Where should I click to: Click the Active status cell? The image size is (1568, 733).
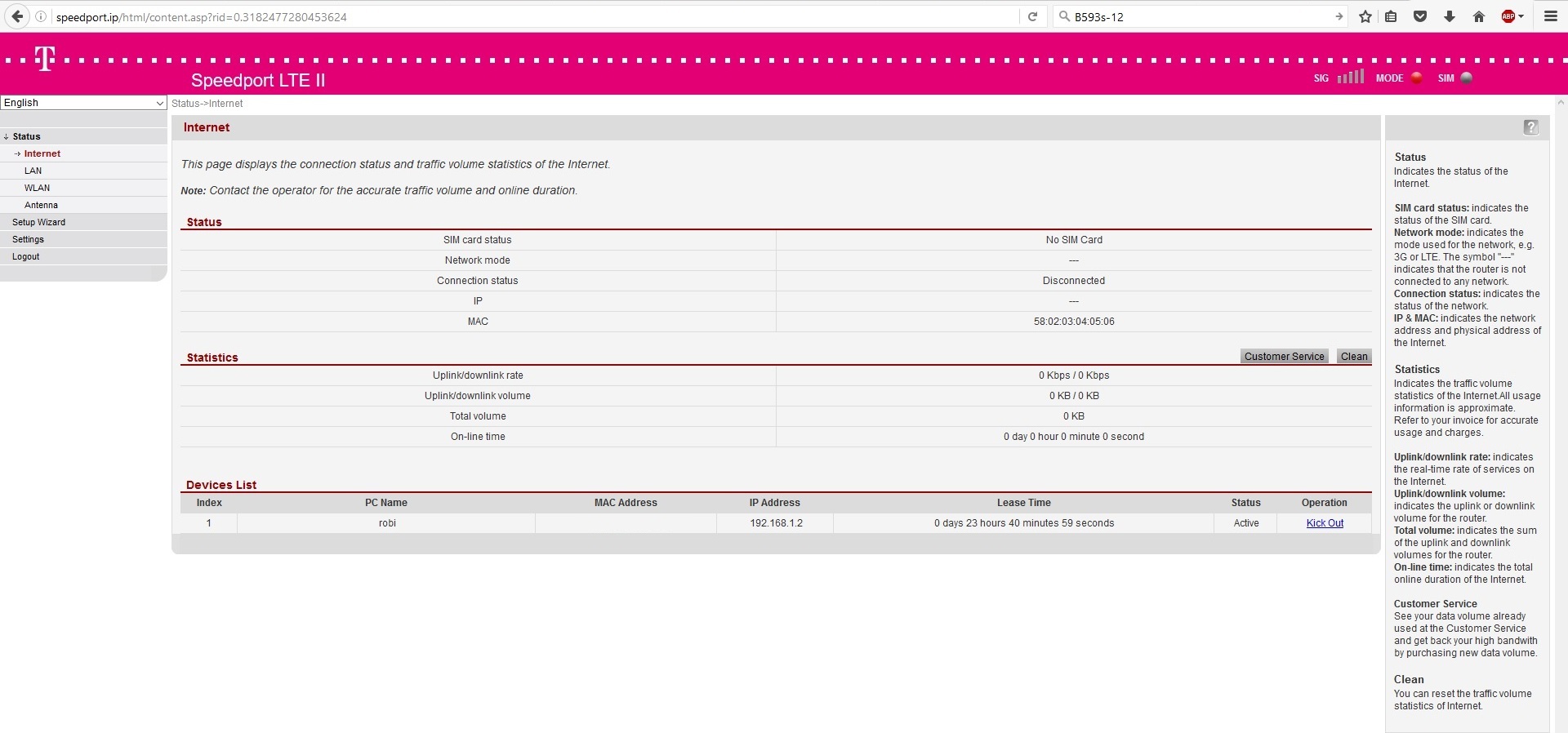(1246, 523)
